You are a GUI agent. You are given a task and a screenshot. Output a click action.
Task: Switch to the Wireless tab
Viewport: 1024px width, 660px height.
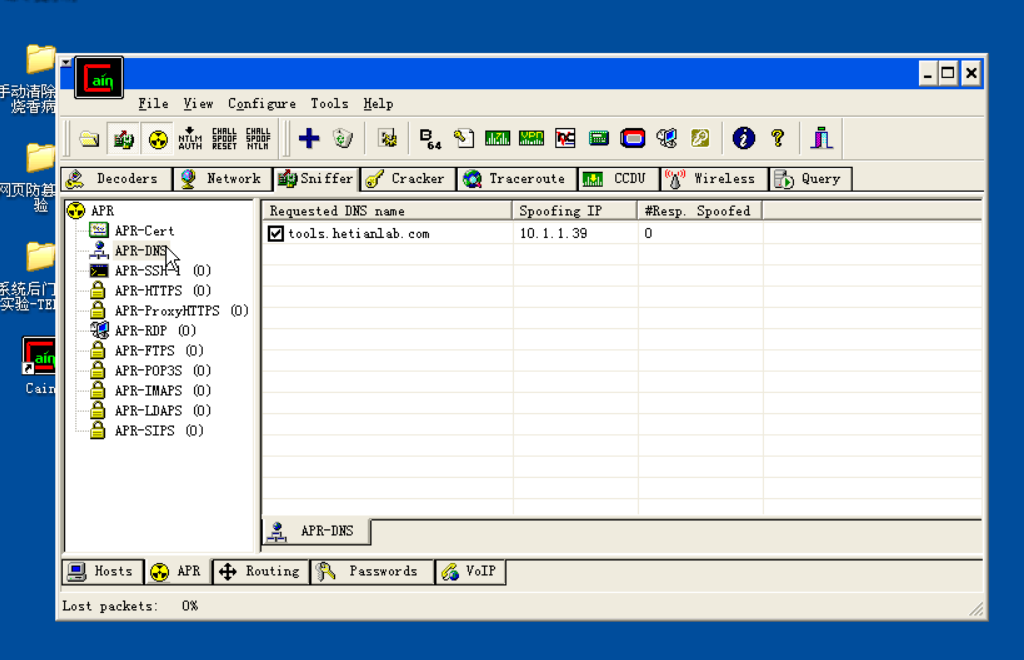(714, 179)
